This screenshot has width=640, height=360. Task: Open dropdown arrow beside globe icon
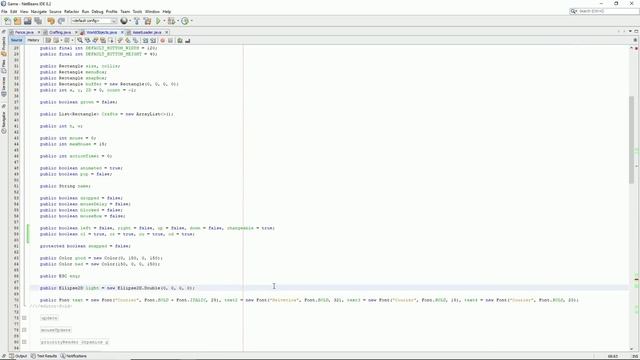click(x=130, y=21)
